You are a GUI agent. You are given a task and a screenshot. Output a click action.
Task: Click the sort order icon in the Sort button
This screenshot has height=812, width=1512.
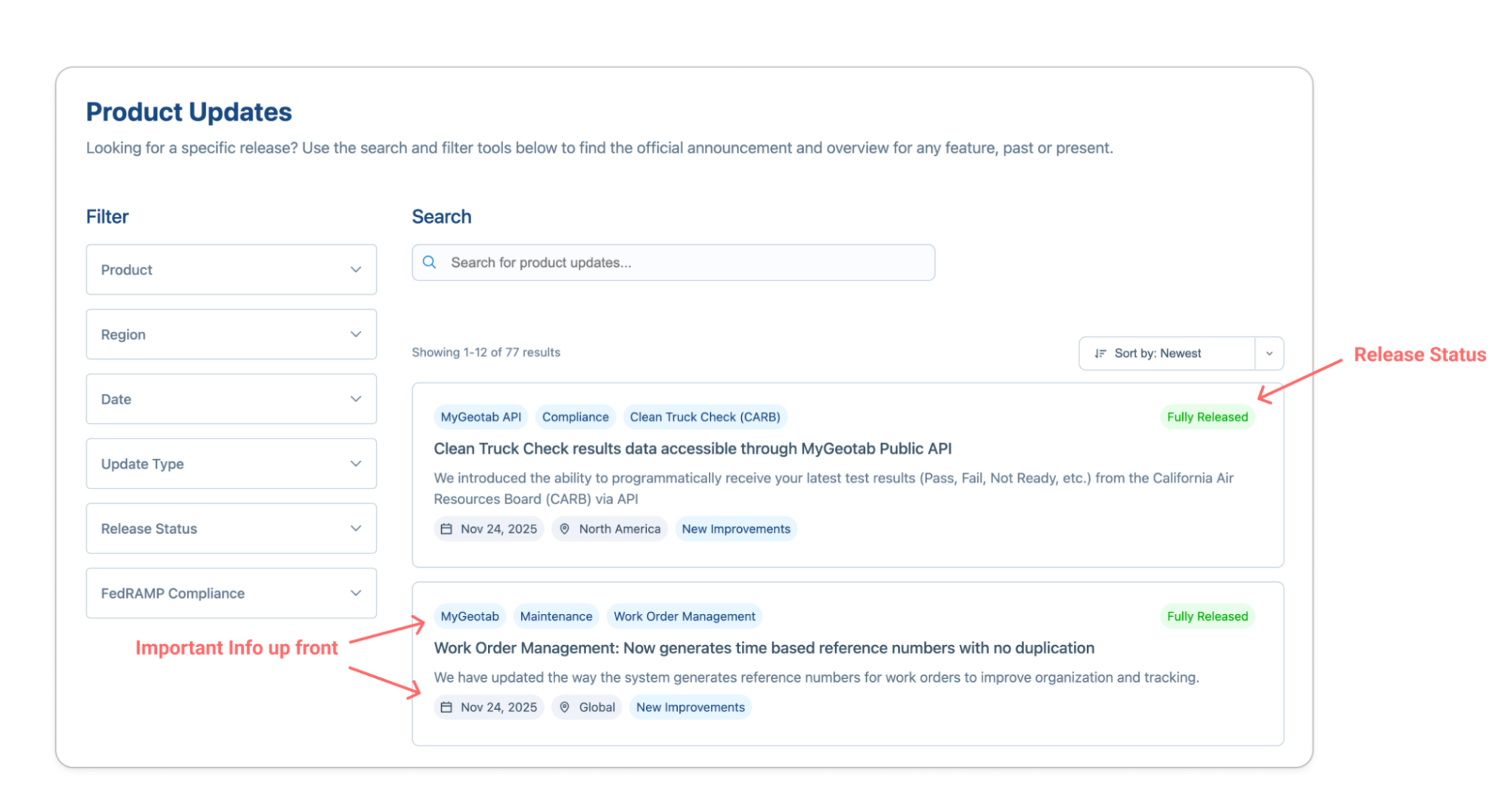(x=1101, y=353)
